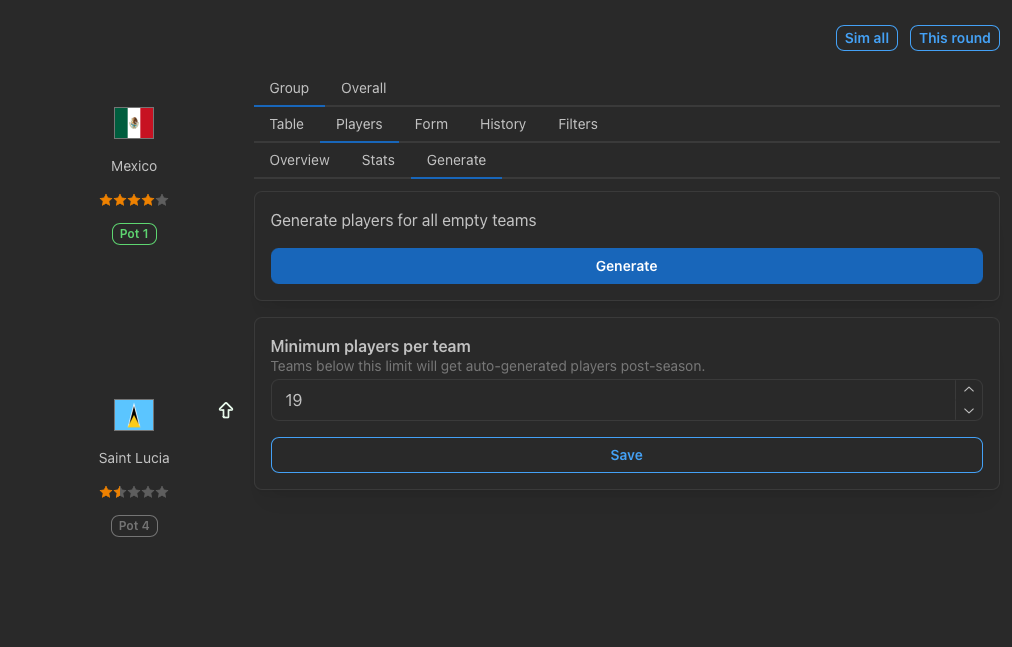
Task: Select the Overview sub-tab
Action: 299,160
